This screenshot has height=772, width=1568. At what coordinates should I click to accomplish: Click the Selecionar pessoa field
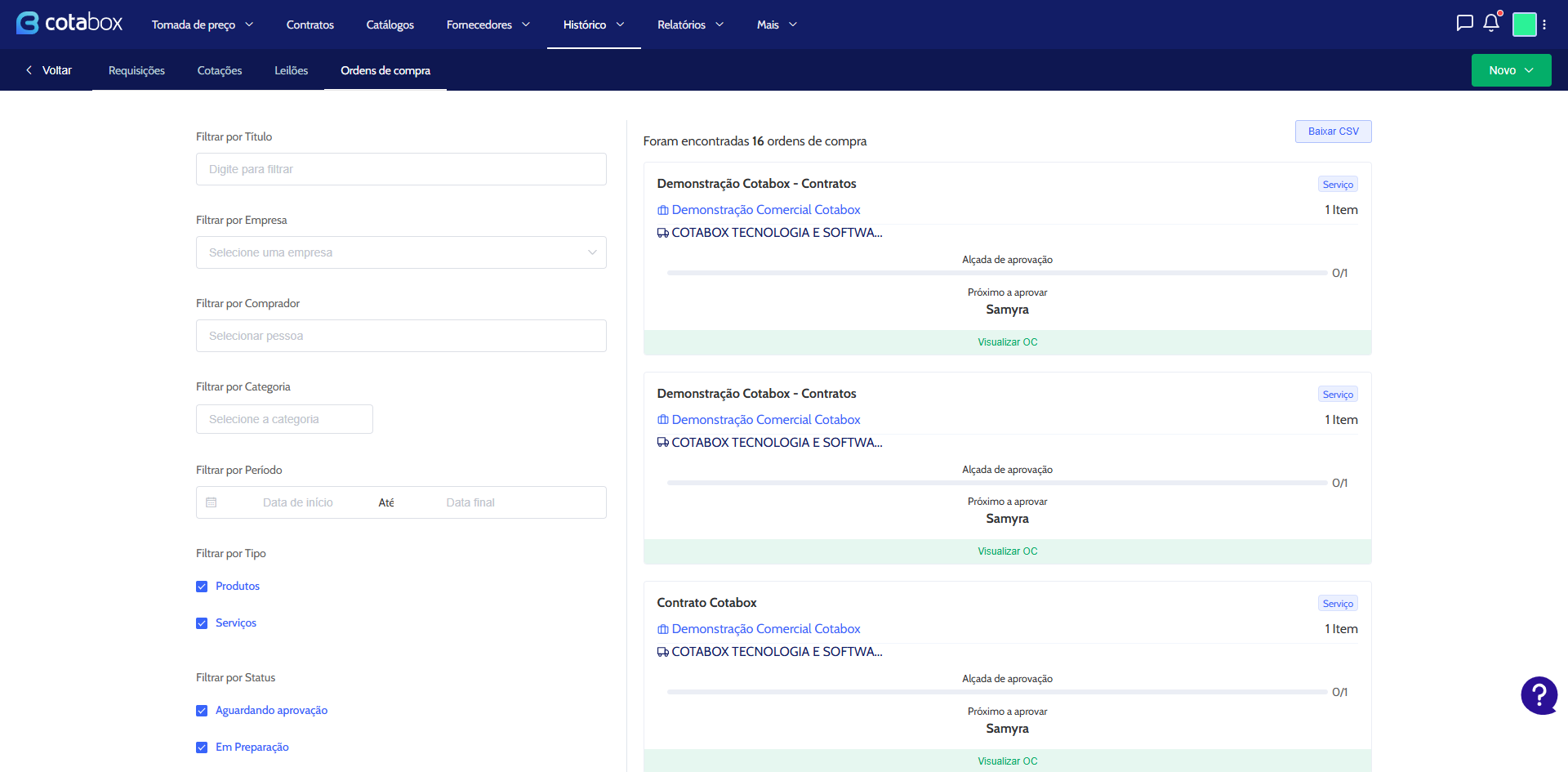coord(401,336)
